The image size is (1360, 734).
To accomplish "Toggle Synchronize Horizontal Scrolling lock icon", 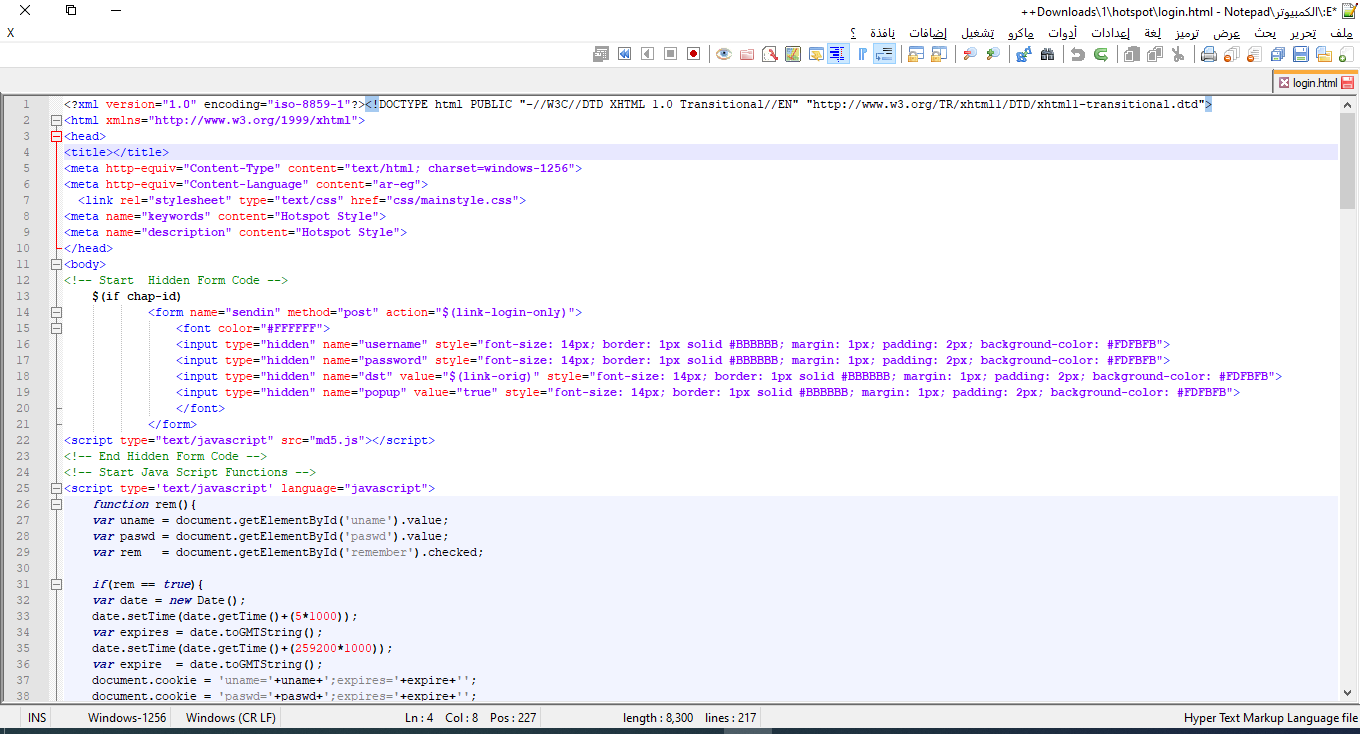I will pyautogui.click(x=914, y=54).
